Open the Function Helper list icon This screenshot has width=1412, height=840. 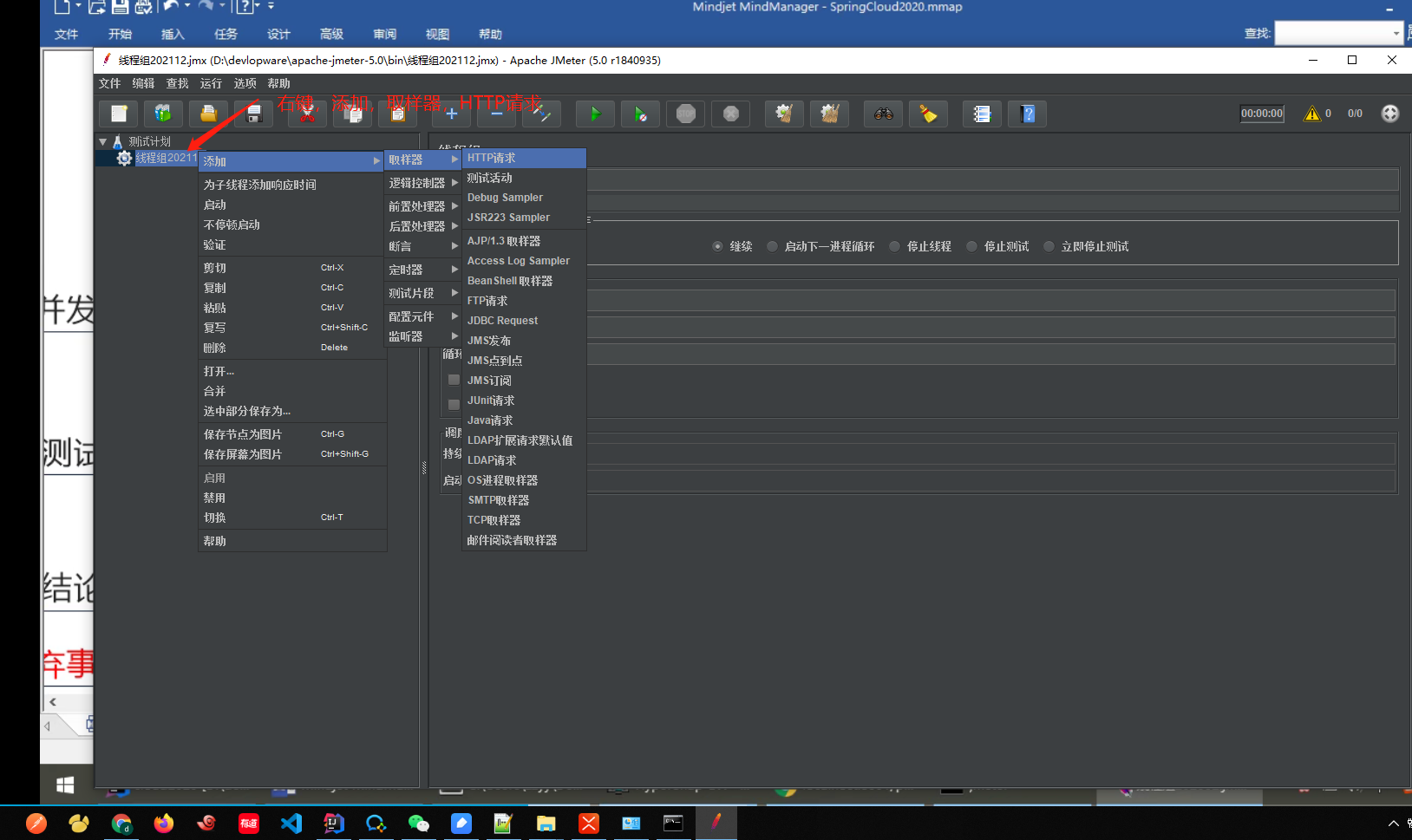point(982,114)
